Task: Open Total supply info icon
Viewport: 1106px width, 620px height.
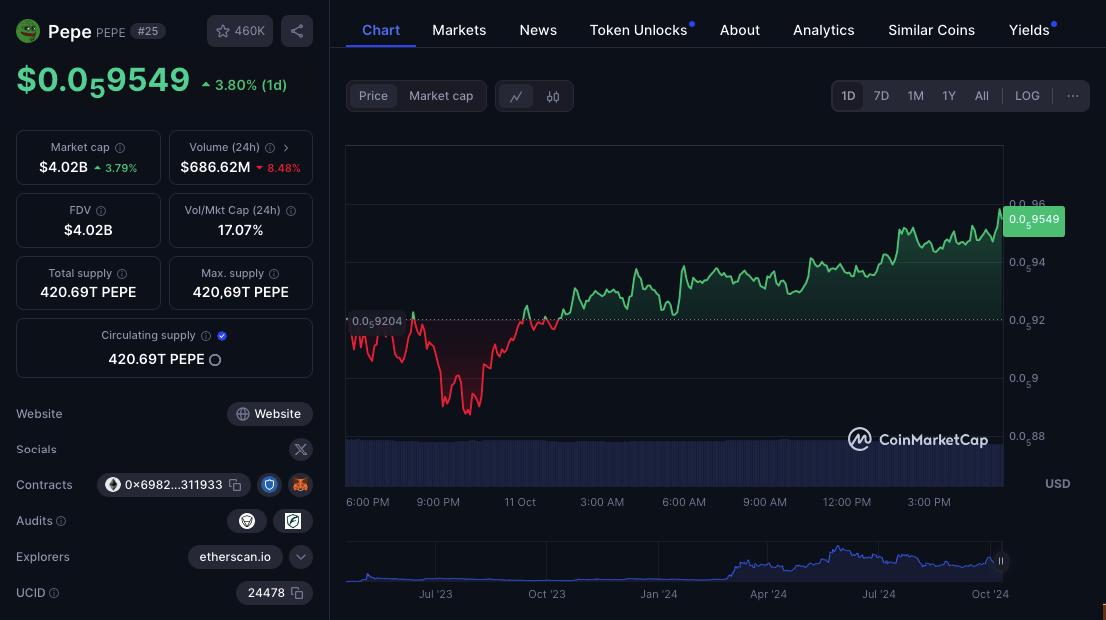Action: (x=122, y=274)
